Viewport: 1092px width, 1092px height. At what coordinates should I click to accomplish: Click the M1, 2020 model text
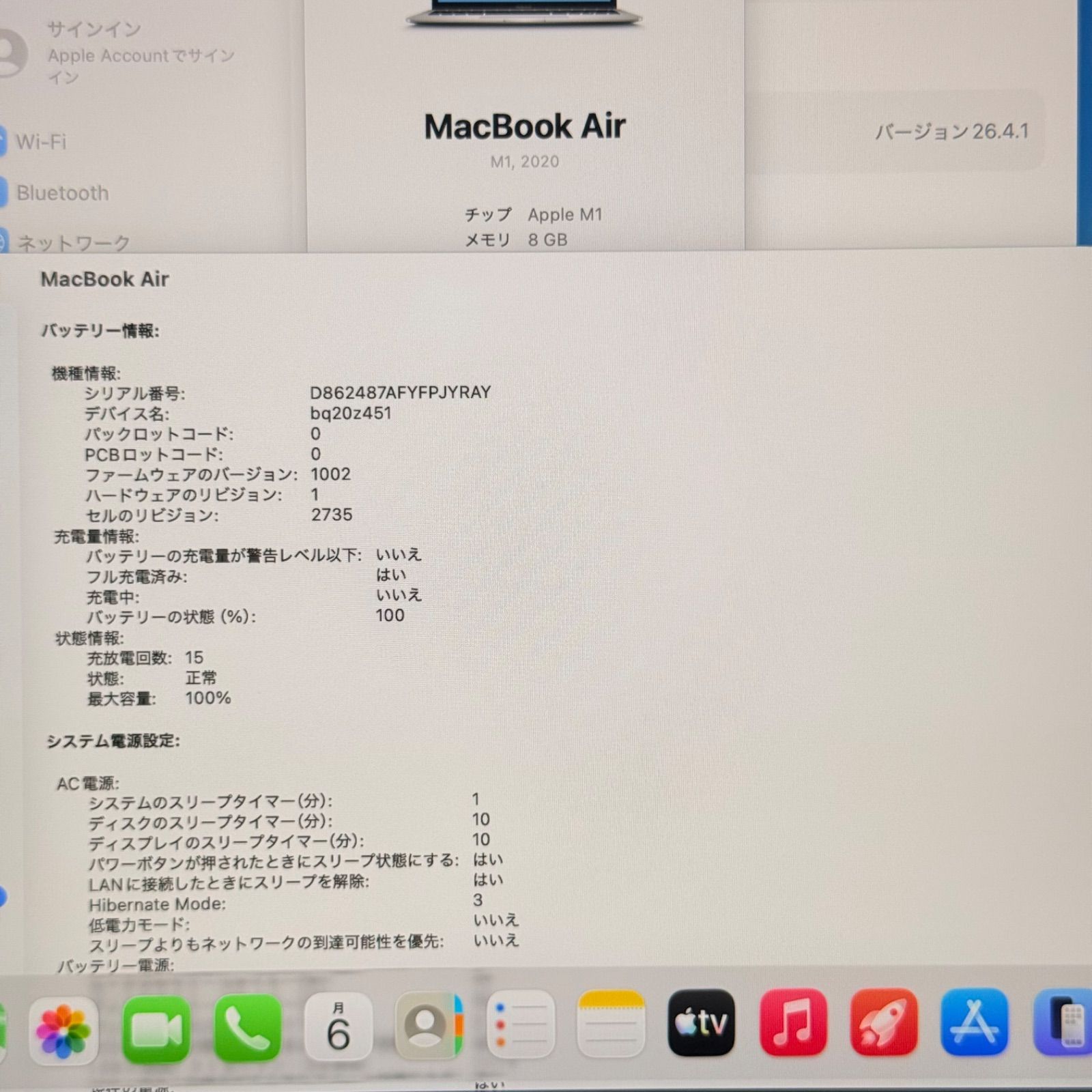[x=524, y=162]
